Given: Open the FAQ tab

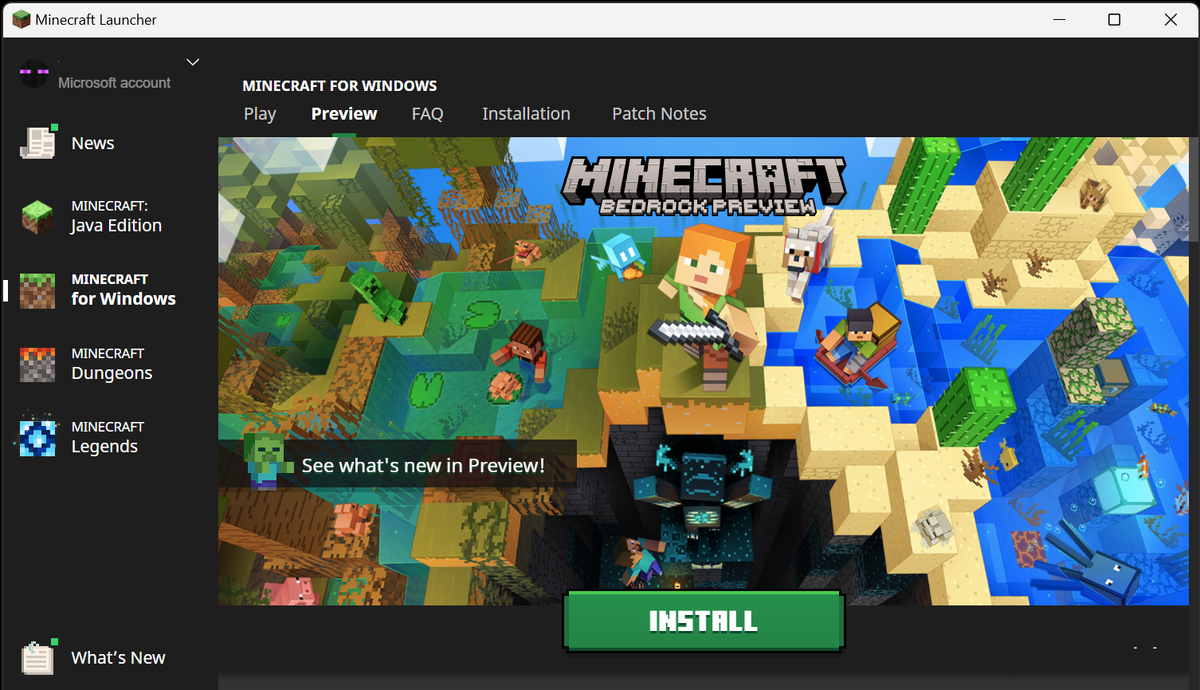Looking at the screenshot, I should 427,114.
